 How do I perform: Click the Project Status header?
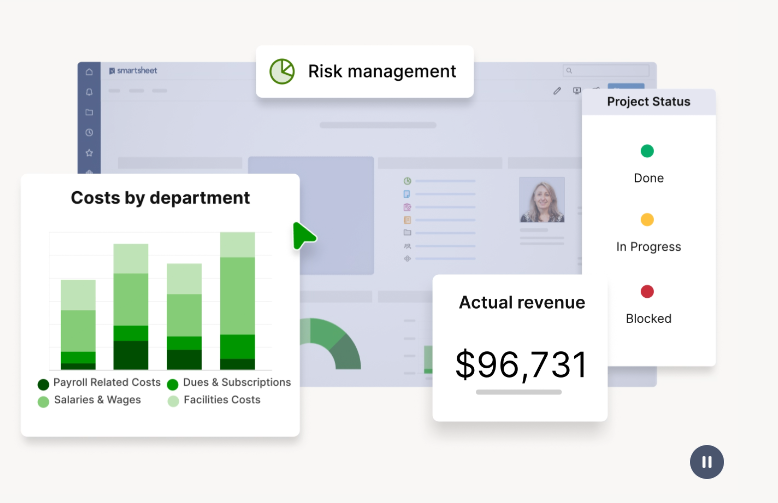coord(648,102)
